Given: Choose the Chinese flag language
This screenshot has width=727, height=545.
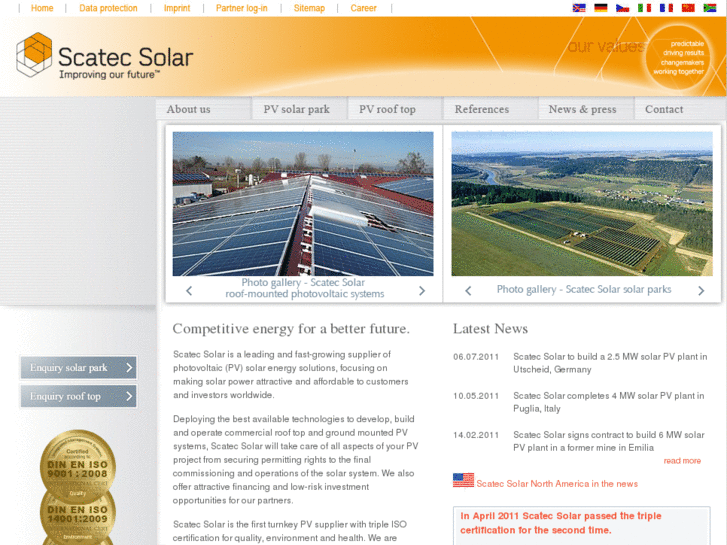Looking at the screenshot, I should (688, 8).
